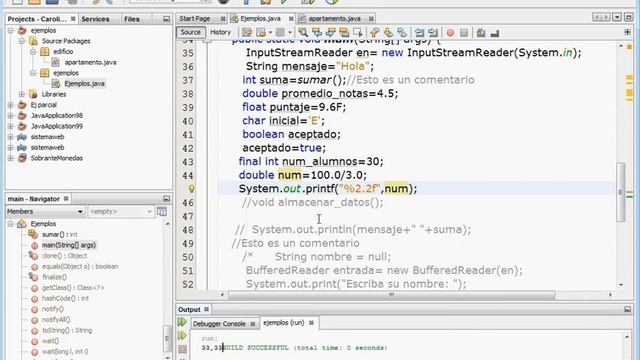Screen dimensions: 640x360
Task: Collapse the edificio package node
Action: click(33, 52)
